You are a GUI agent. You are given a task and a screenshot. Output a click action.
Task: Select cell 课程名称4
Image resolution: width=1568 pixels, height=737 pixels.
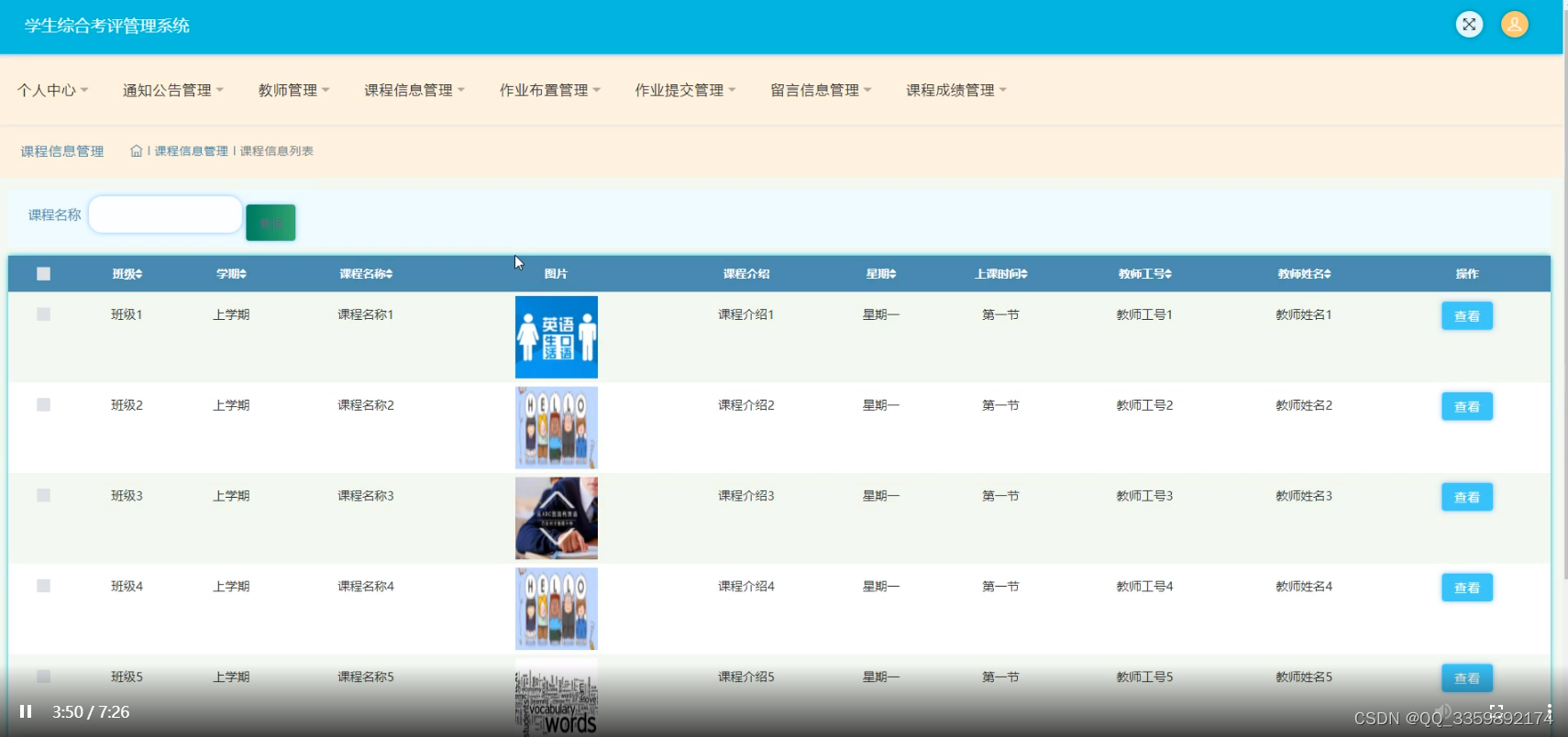click(366, 586)
